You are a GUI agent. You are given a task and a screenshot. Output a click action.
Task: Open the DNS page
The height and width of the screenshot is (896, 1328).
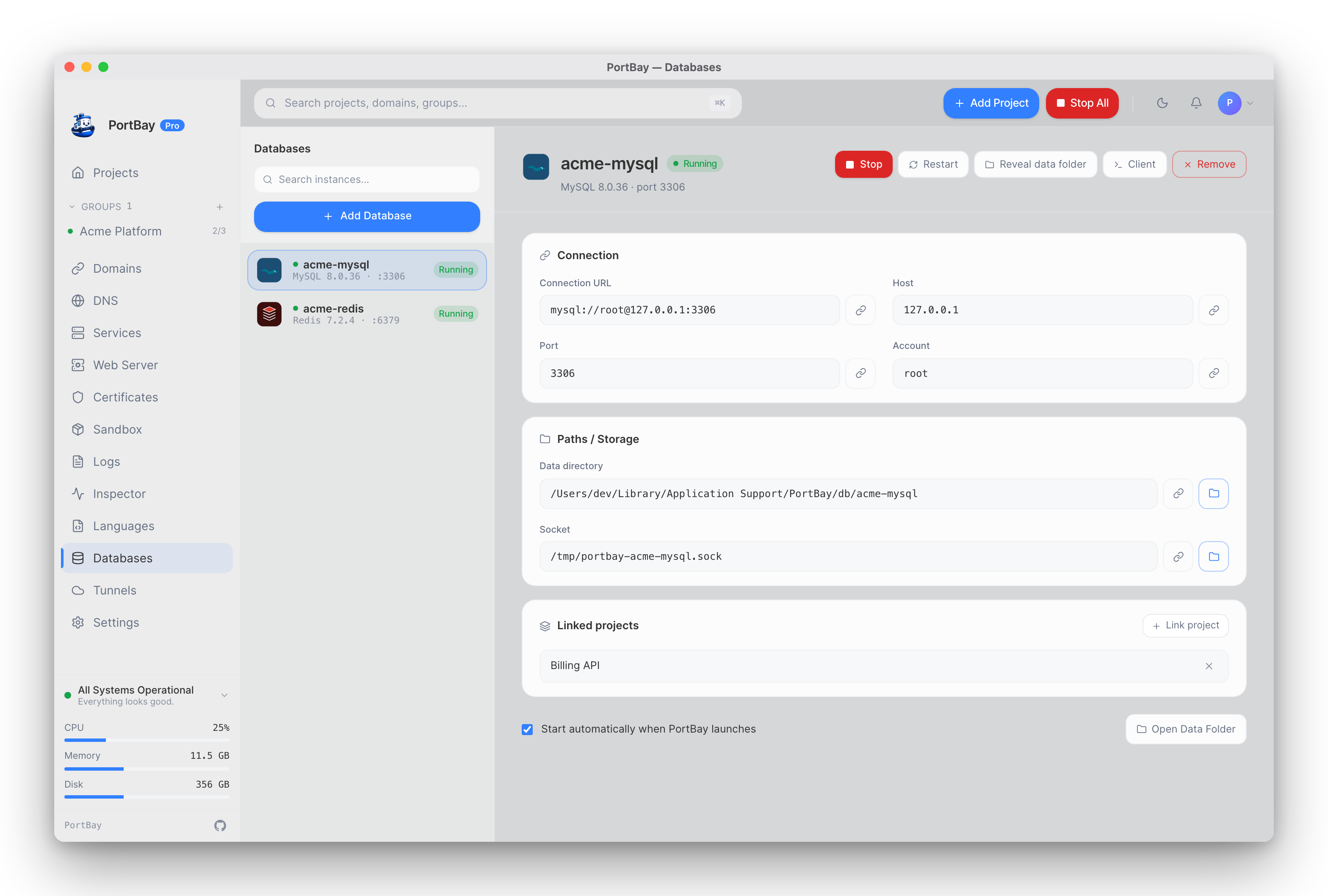[x=147, y=301]
